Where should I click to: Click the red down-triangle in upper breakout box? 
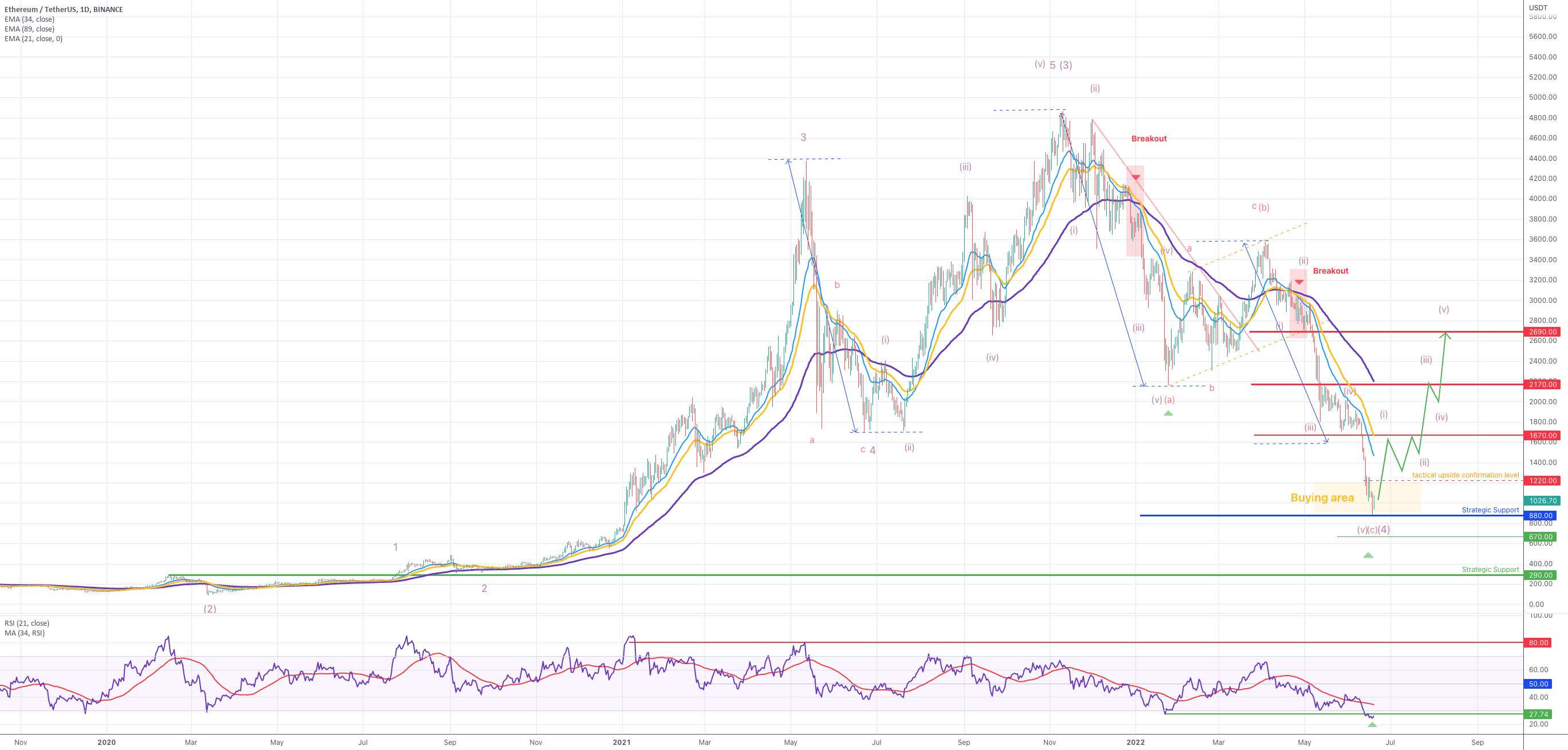pyautogui.click(x=1135, y=177)
